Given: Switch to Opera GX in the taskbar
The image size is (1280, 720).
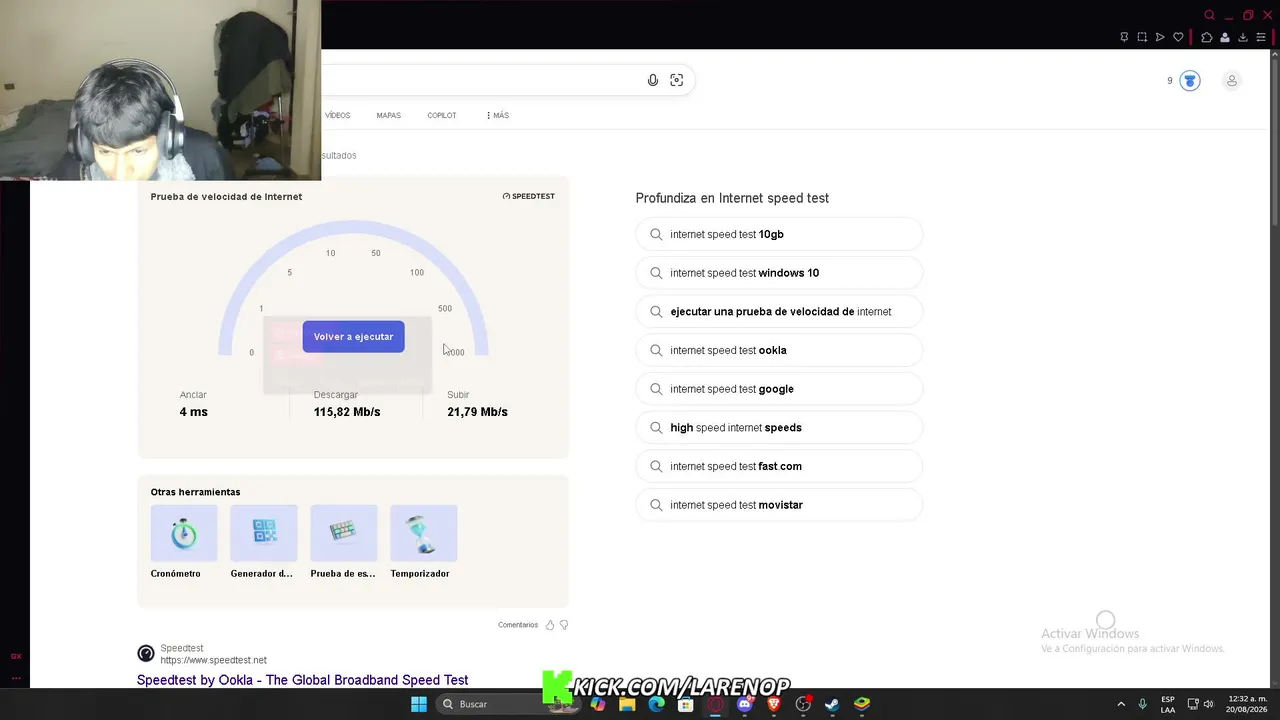Looking at the screenshot, I should (715, 704).
